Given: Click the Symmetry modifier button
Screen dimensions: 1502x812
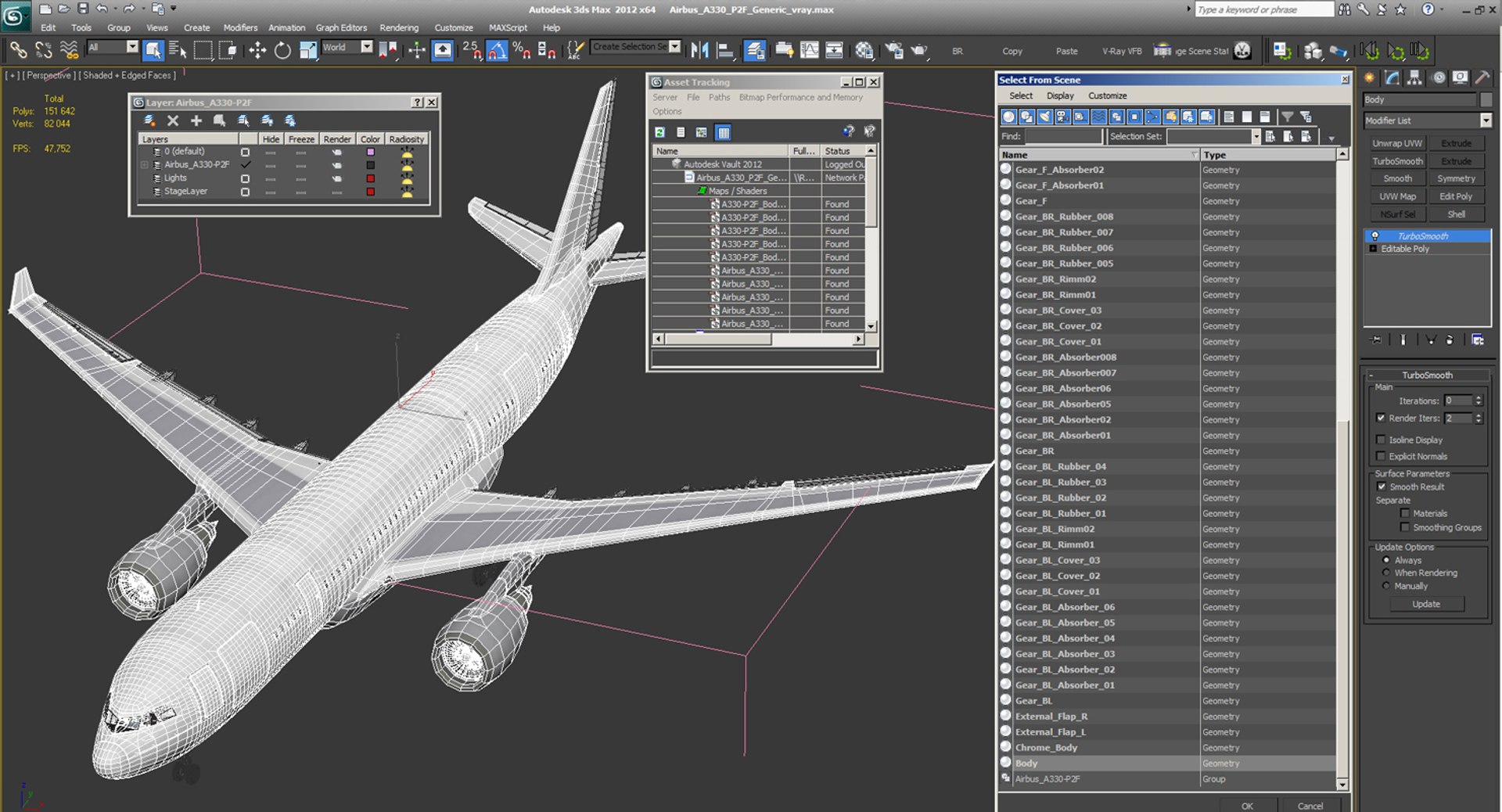Looking at the screenshot, I should click(1456, 178).
